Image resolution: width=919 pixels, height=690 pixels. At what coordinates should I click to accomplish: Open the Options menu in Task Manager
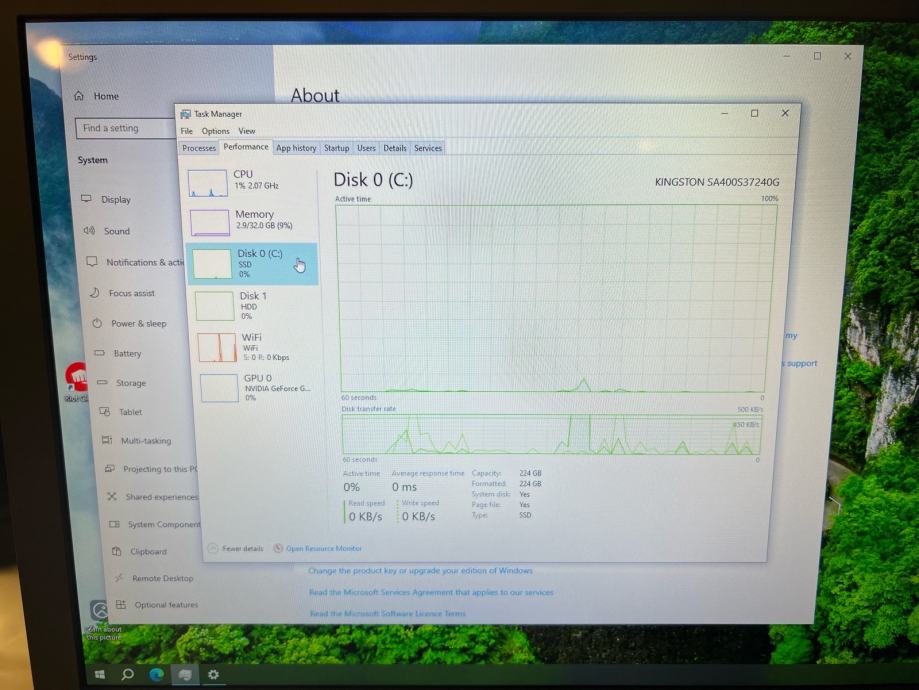click(215, 131)
